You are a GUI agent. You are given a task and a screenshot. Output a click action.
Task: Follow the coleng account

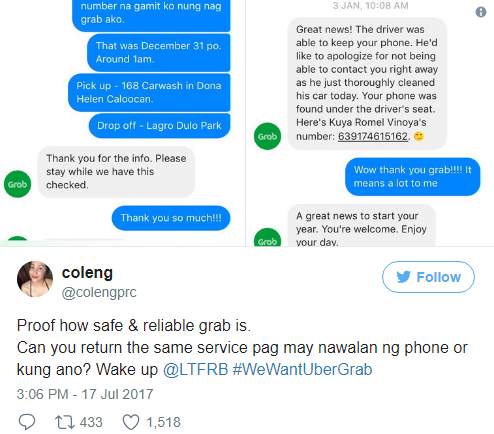click(x=428, y=277)
